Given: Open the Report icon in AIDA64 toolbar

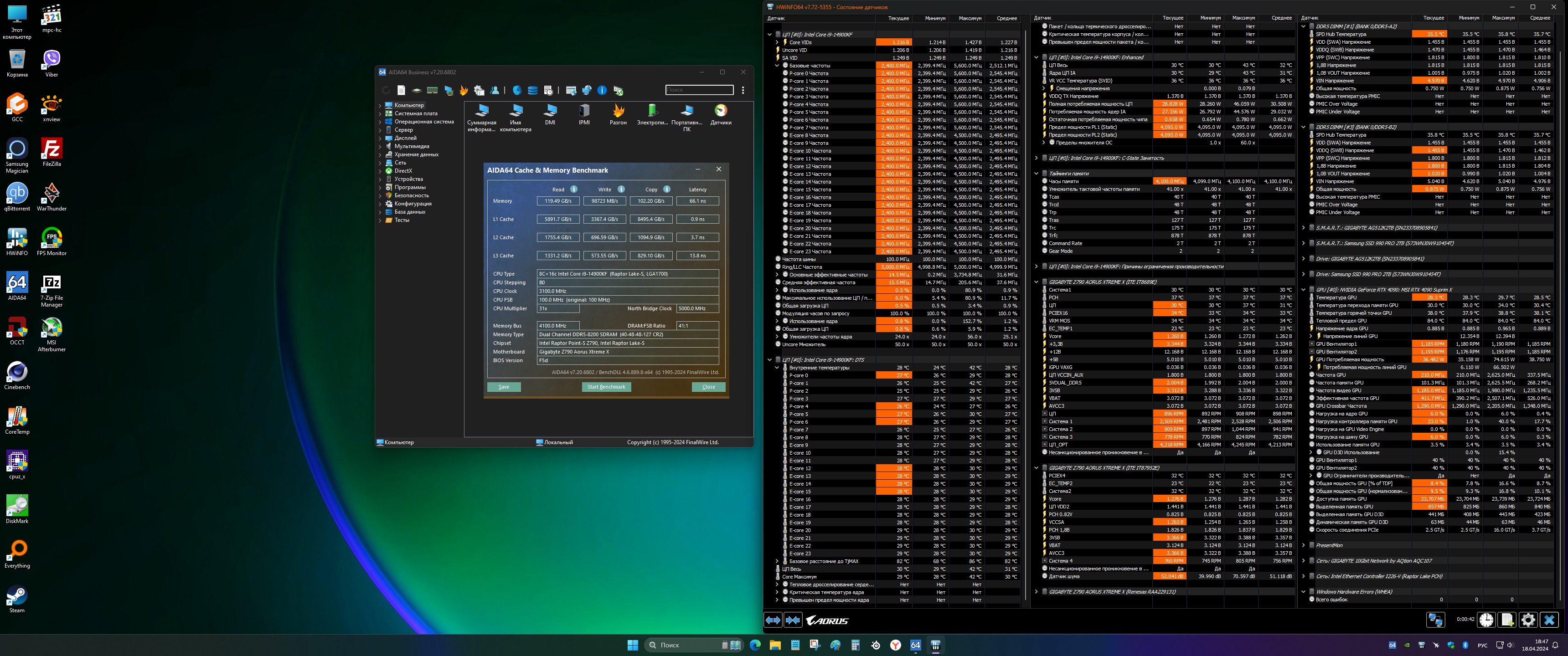Looking at the screenshot, I should 401,90.
